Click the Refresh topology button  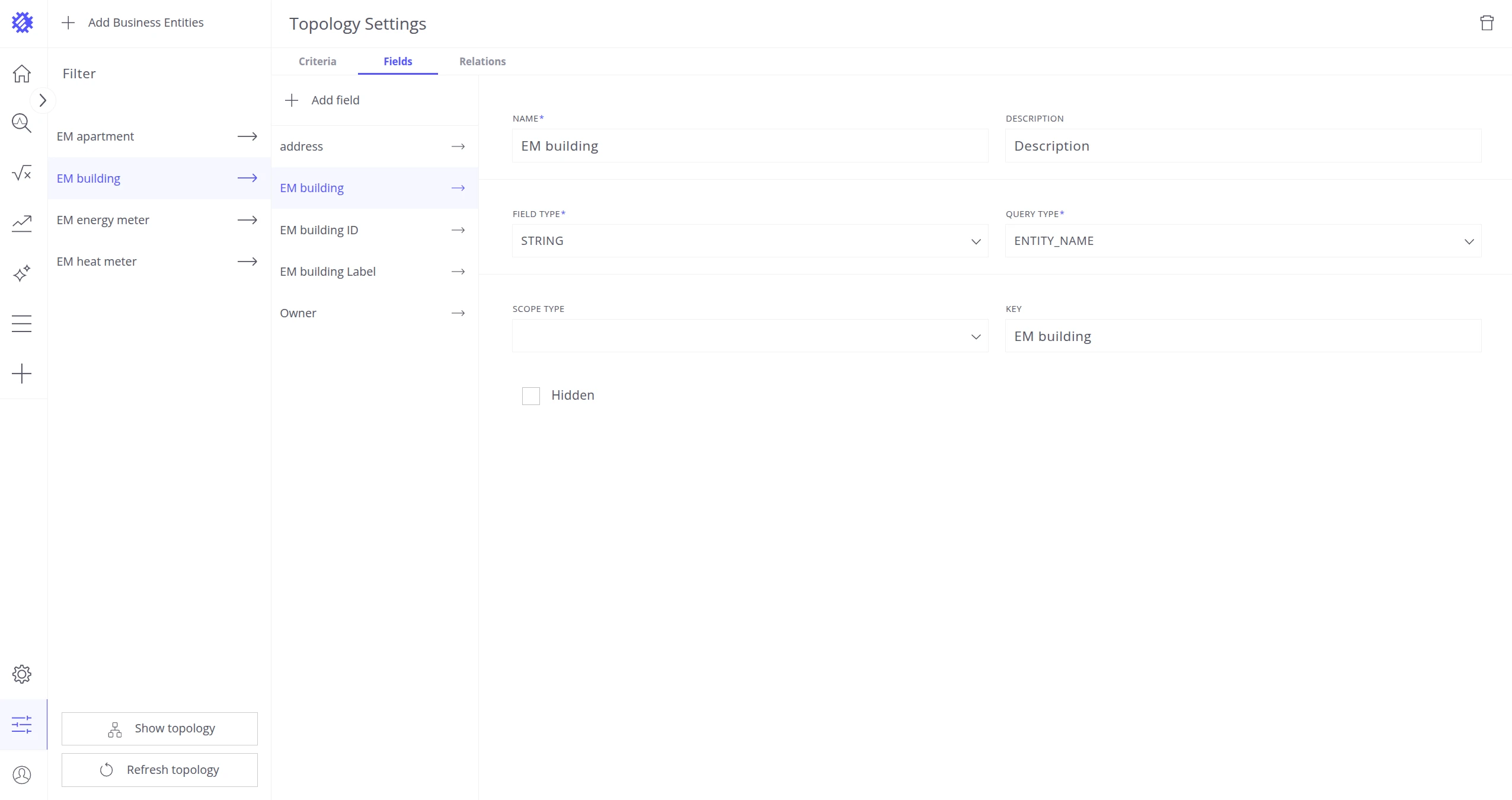pos(159,770)
